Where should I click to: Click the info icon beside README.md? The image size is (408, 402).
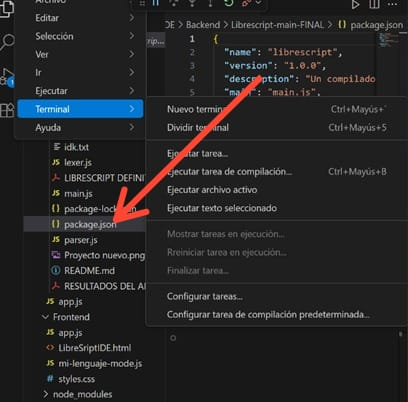click(56, 270)
